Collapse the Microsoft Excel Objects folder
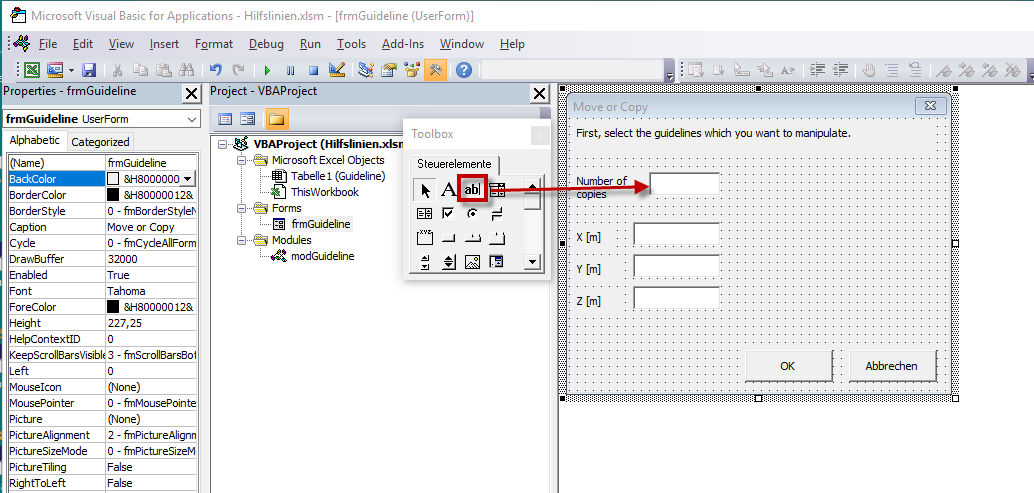 pos(241,160)
